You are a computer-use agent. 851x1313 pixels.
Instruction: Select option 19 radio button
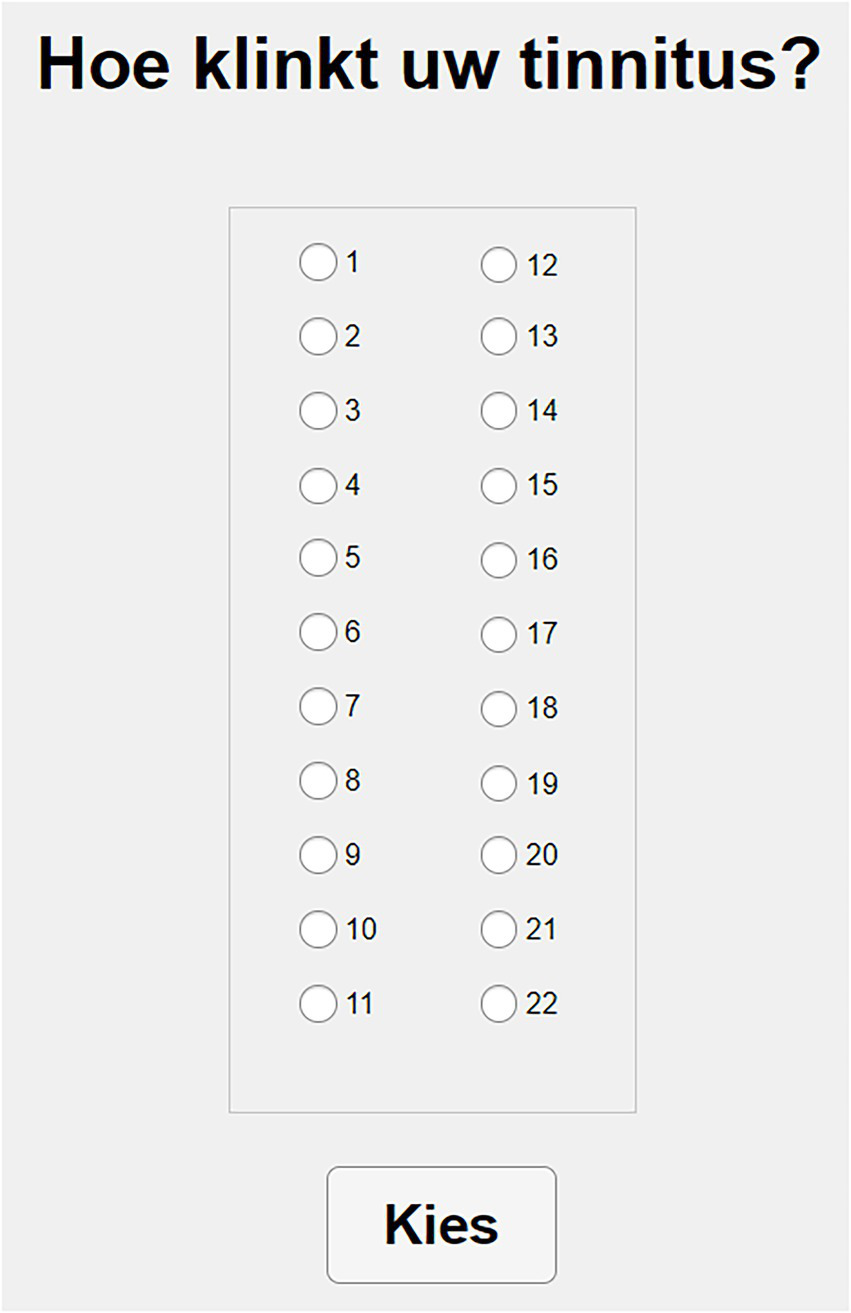coord(498,783)
